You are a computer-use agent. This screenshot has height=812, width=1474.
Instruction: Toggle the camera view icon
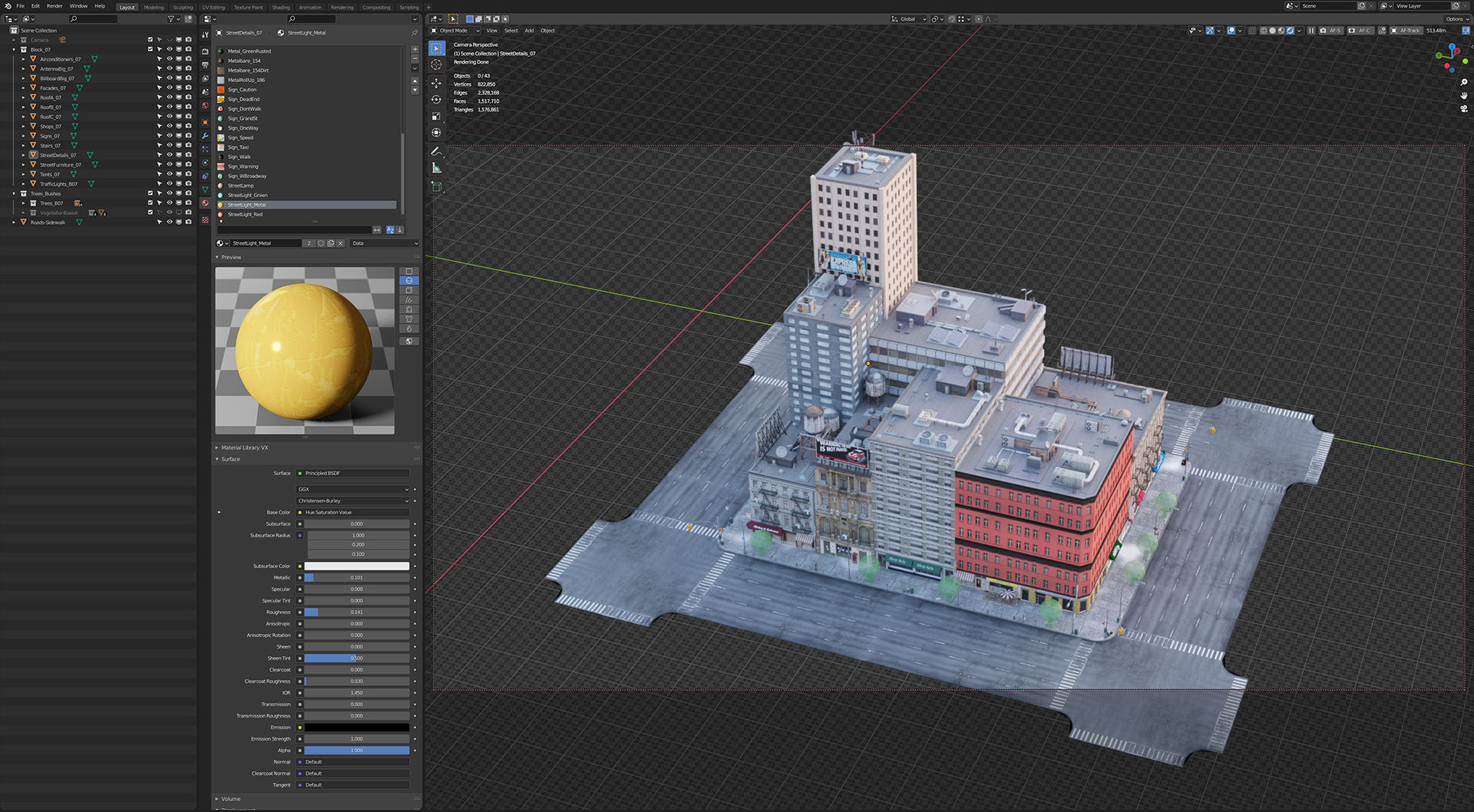[1464, 108]
